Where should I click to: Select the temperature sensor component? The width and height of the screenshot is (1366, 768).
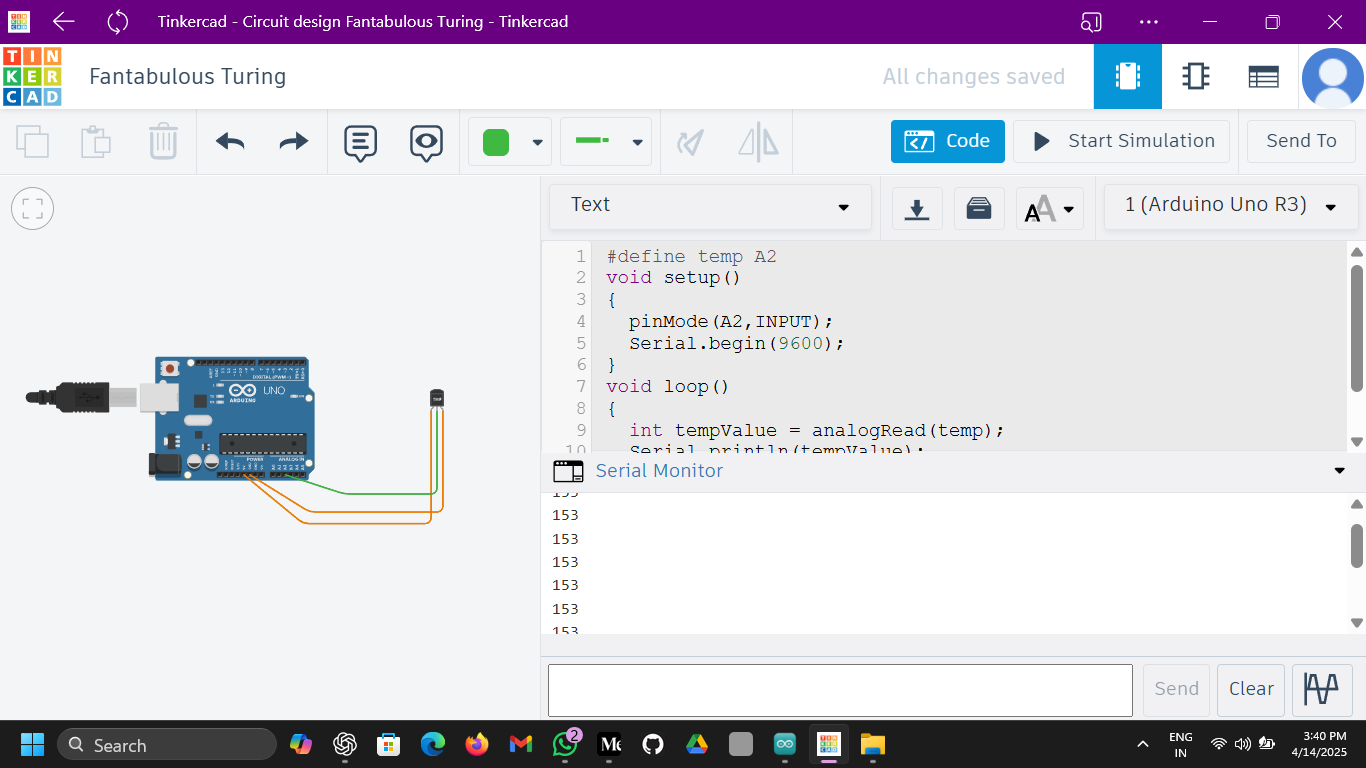pyautogui.click(x=436, y=398)
